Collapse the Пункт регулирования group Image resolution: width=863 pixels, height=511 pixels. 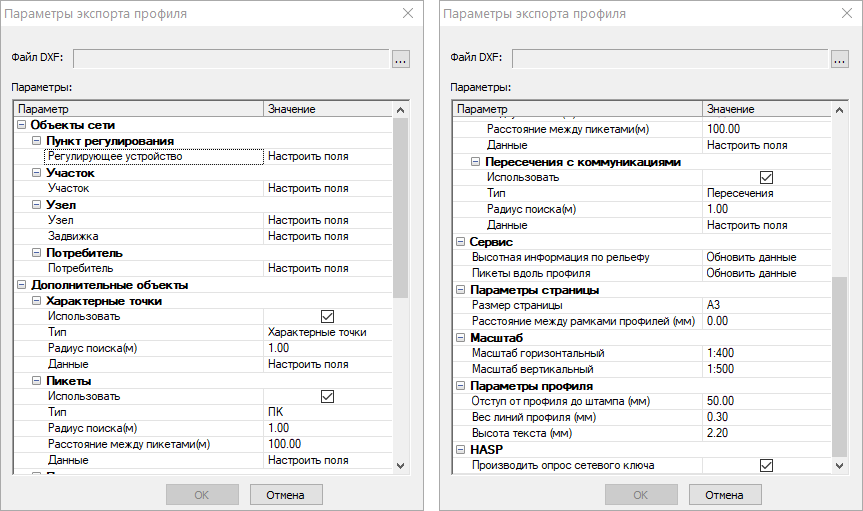pos(38,141)
